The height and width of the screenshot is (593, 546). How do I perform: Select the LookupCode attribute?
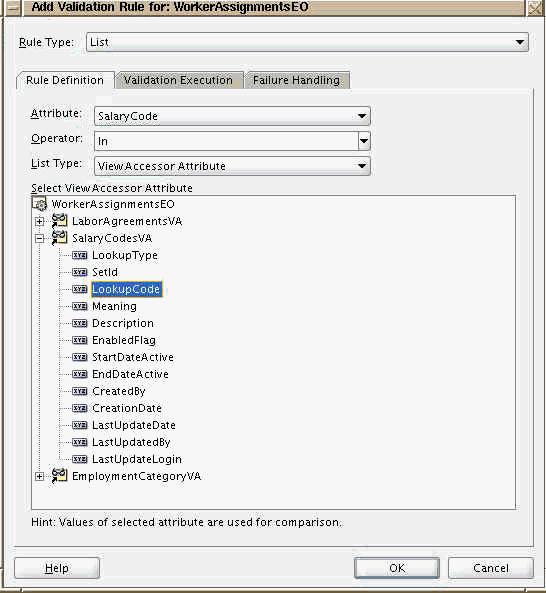click(x=127, y=289)
